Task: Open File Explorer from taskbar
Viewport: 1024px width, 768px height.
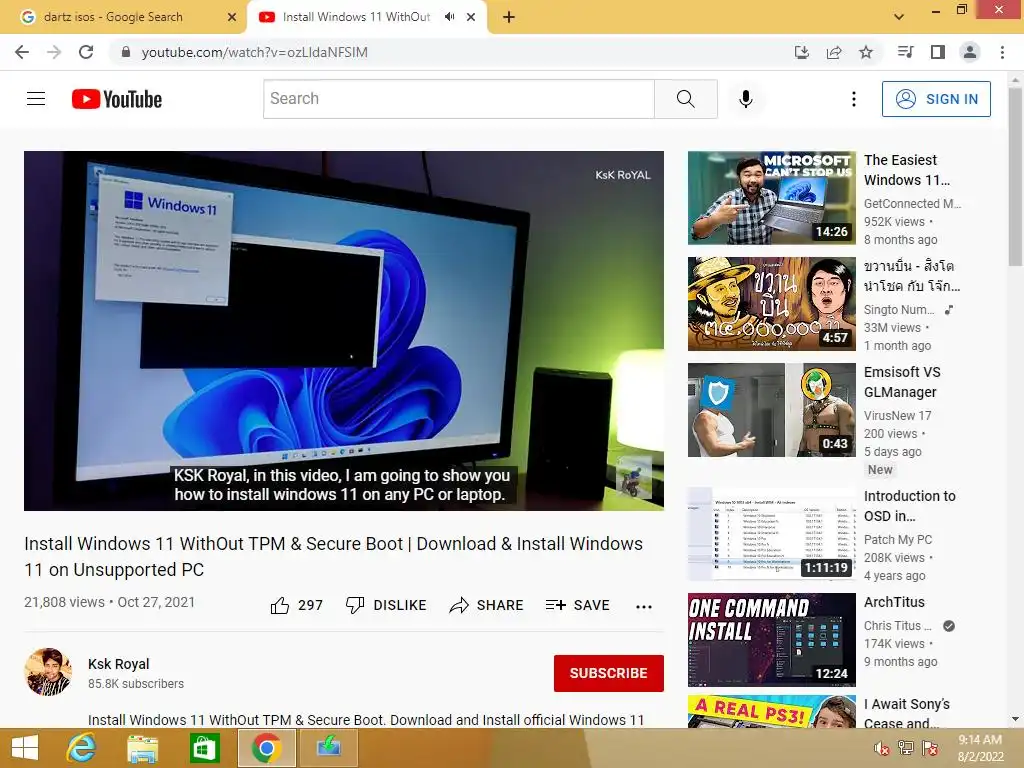Action: click(x=142, y=748)
